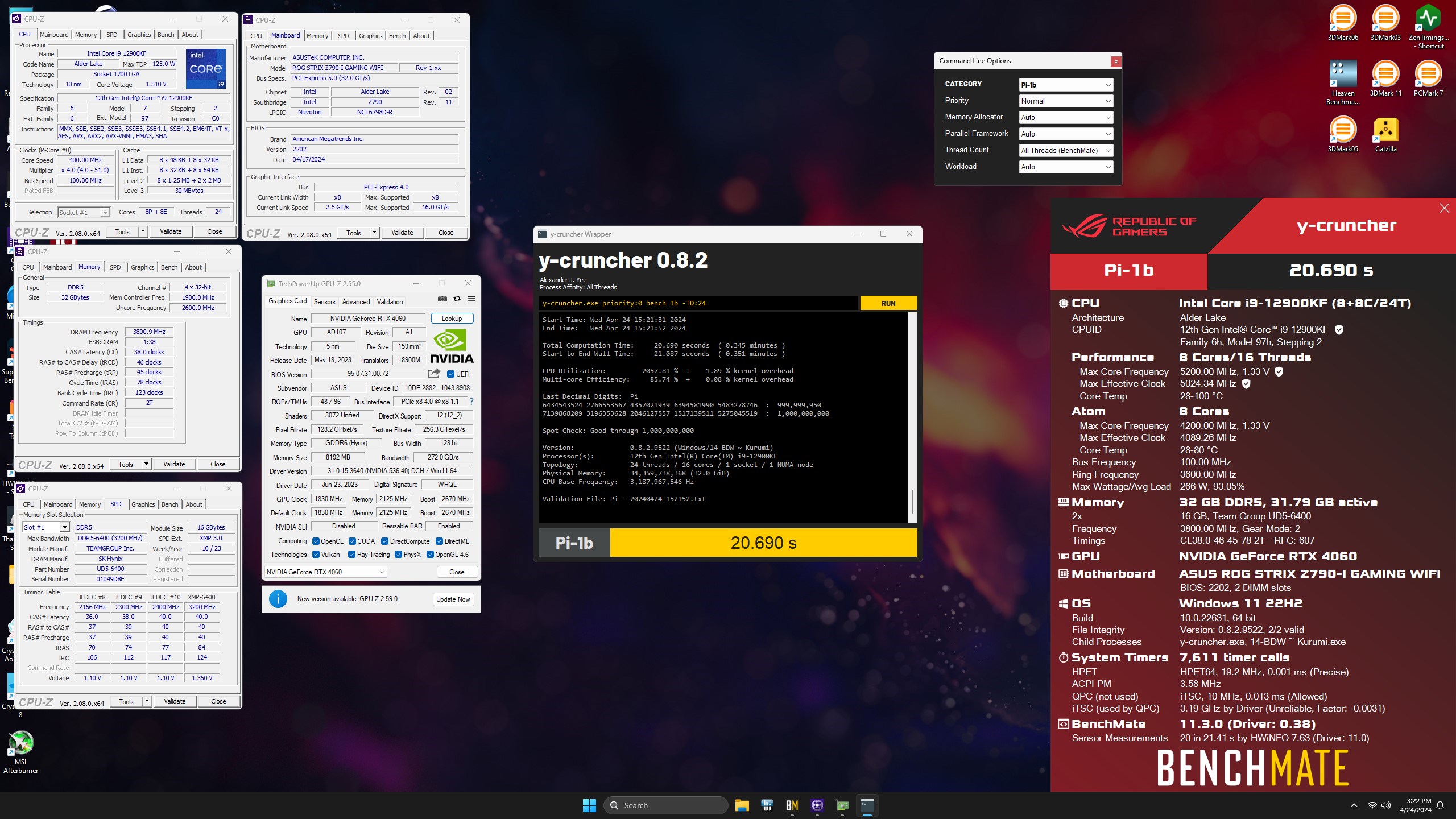This screenshot has height=819, width=1456.
Task: Close the Command Line Options window
Action: [x=1116, y=61]
